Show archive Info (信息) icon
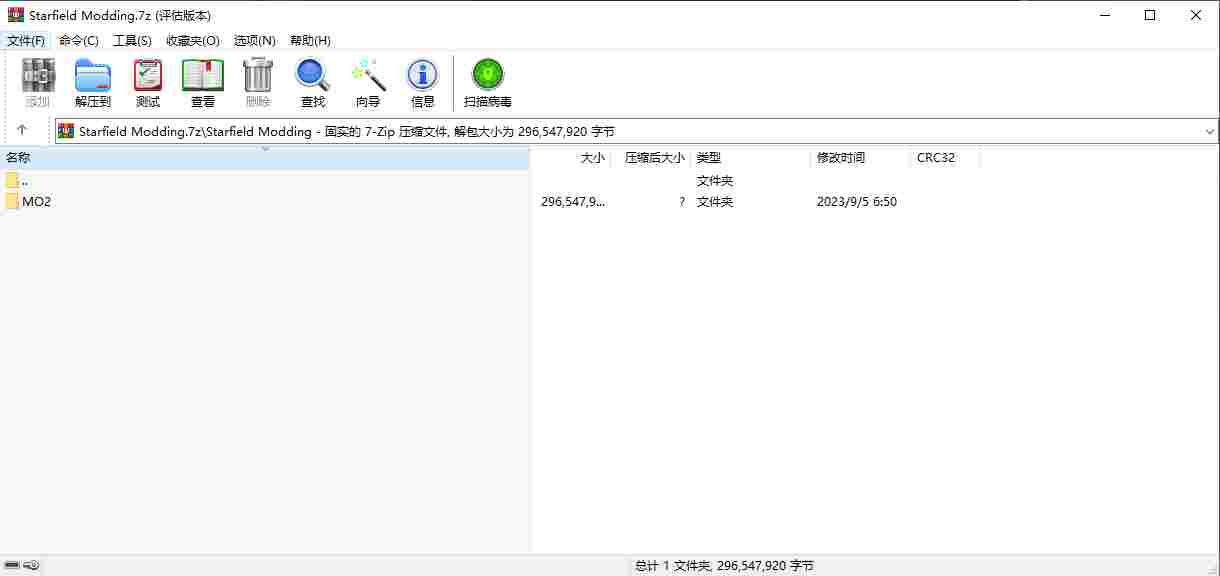1220x576 pixels. (x=422, y=75)
